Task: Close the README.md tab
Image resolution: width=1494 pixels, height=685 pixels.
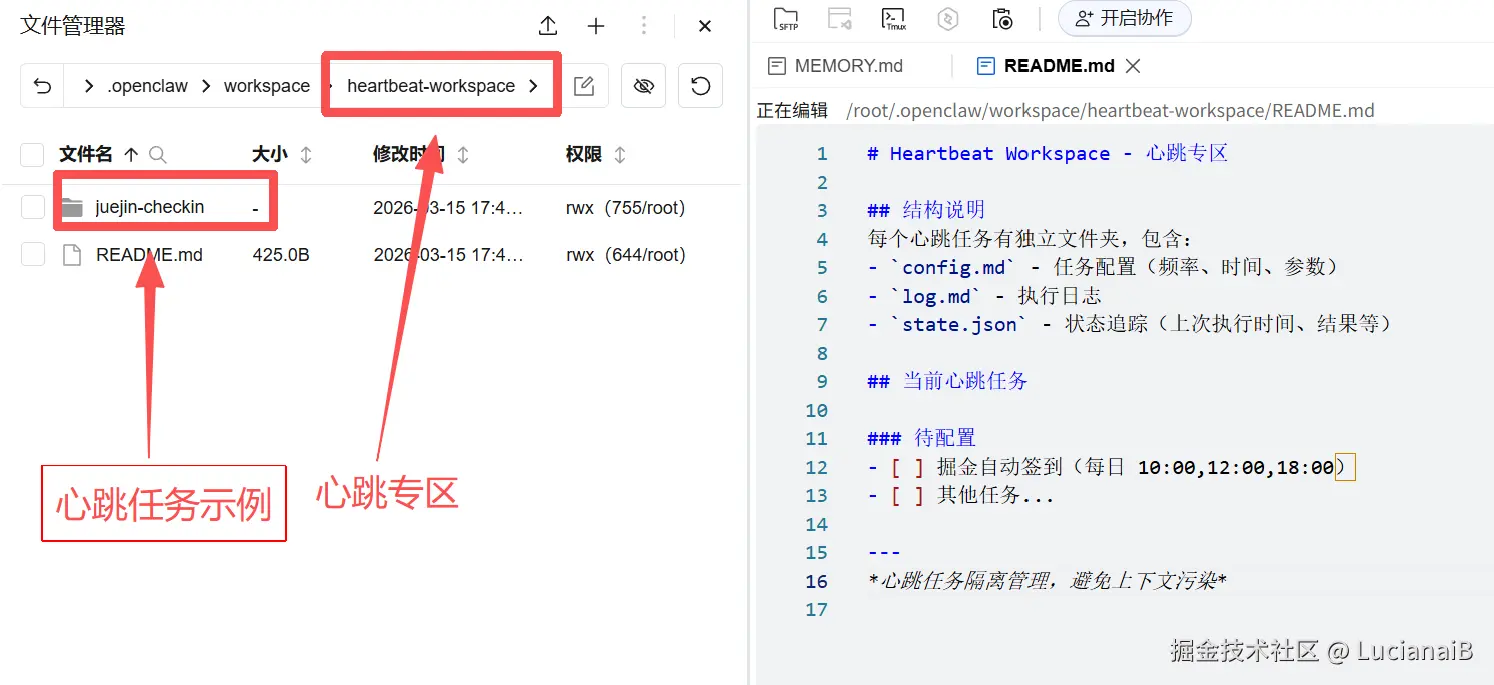Action: [x=1133, y=66]
